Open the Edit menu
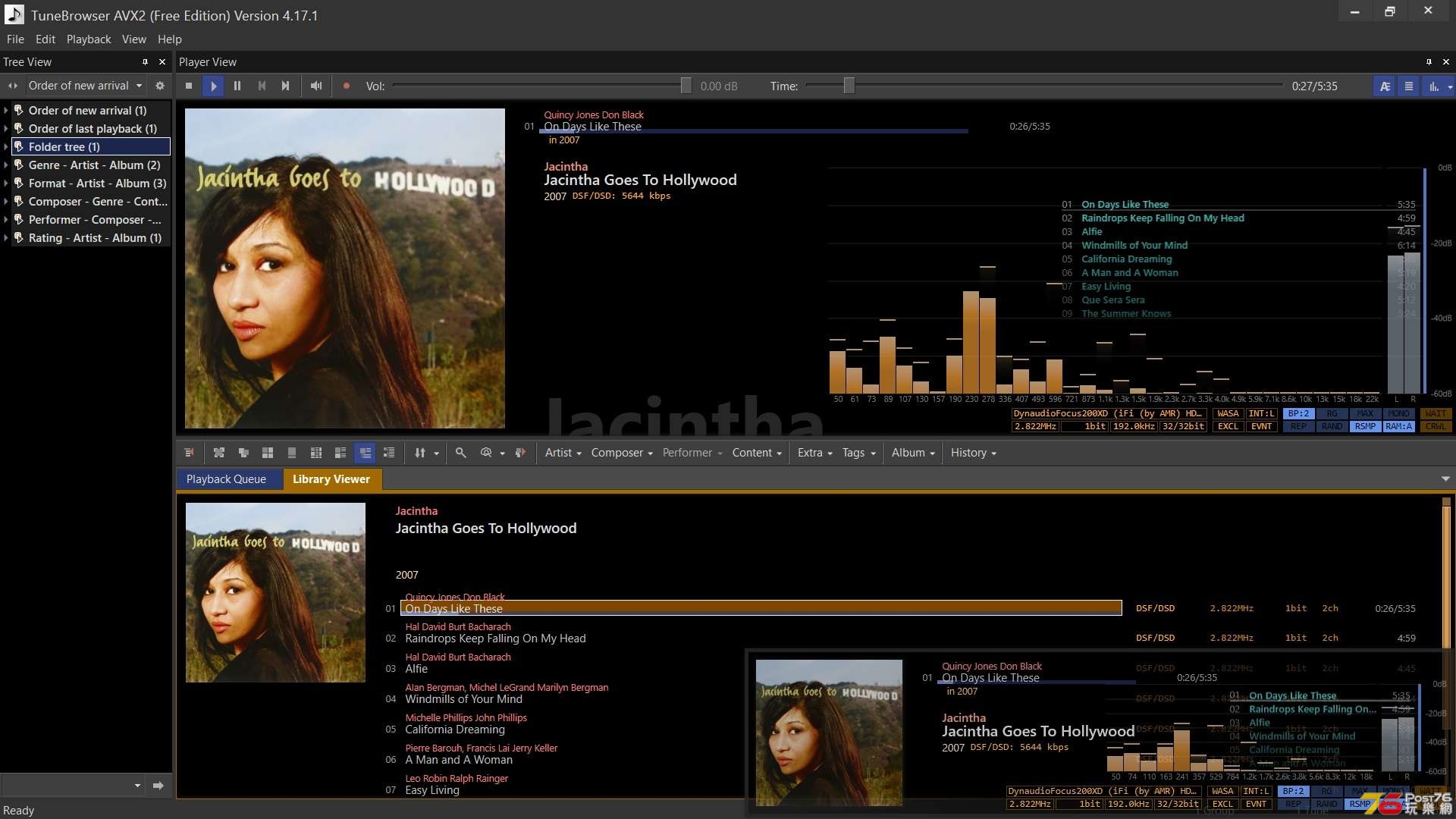Screen dimensions: 1456x819 point(45,39)
